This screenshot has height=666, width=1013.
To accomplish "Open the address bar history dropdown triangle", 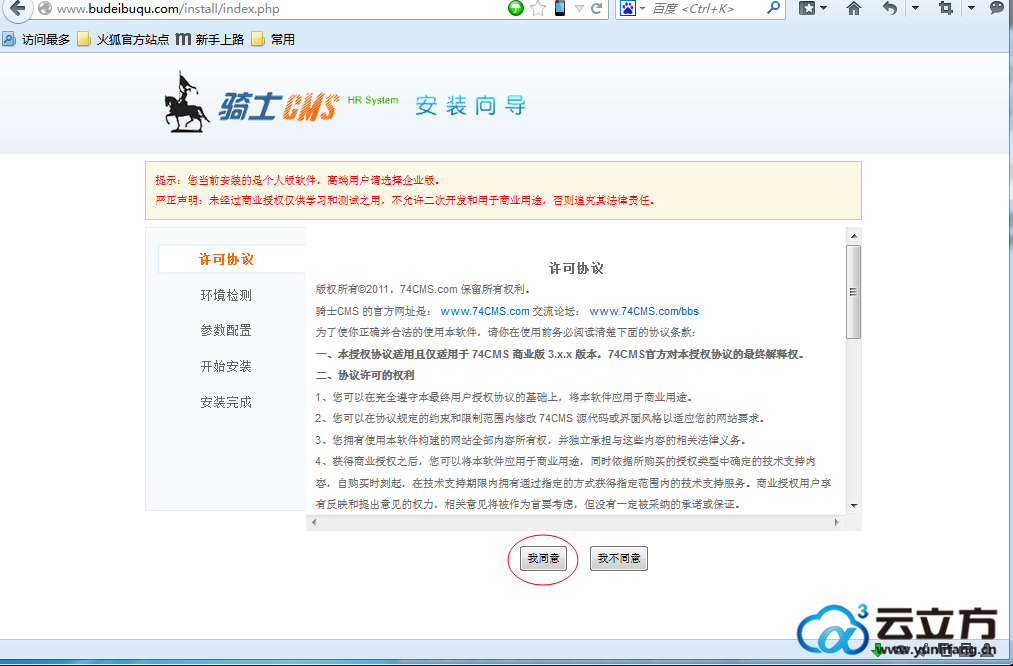I will tap(579, 8).
